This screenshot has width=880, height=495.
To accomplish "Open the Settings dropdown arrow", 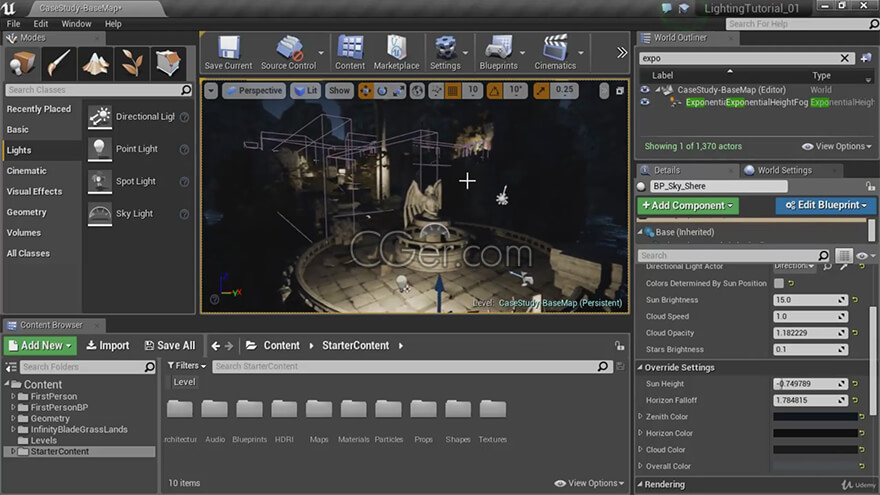I will pyautogui.click(x=465, y=53).
